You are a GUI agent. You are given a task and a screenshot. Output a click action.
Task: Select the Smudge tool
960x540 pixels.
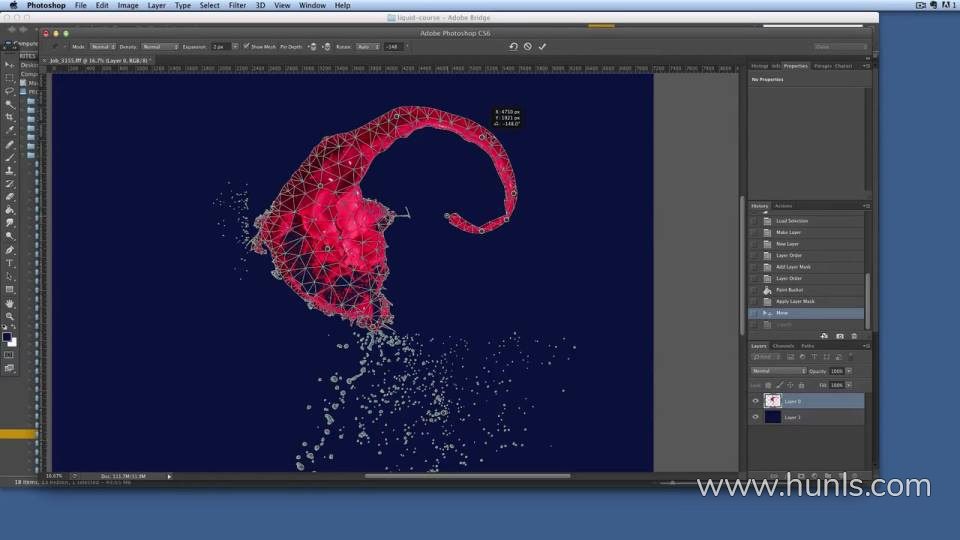click(9, 223)
